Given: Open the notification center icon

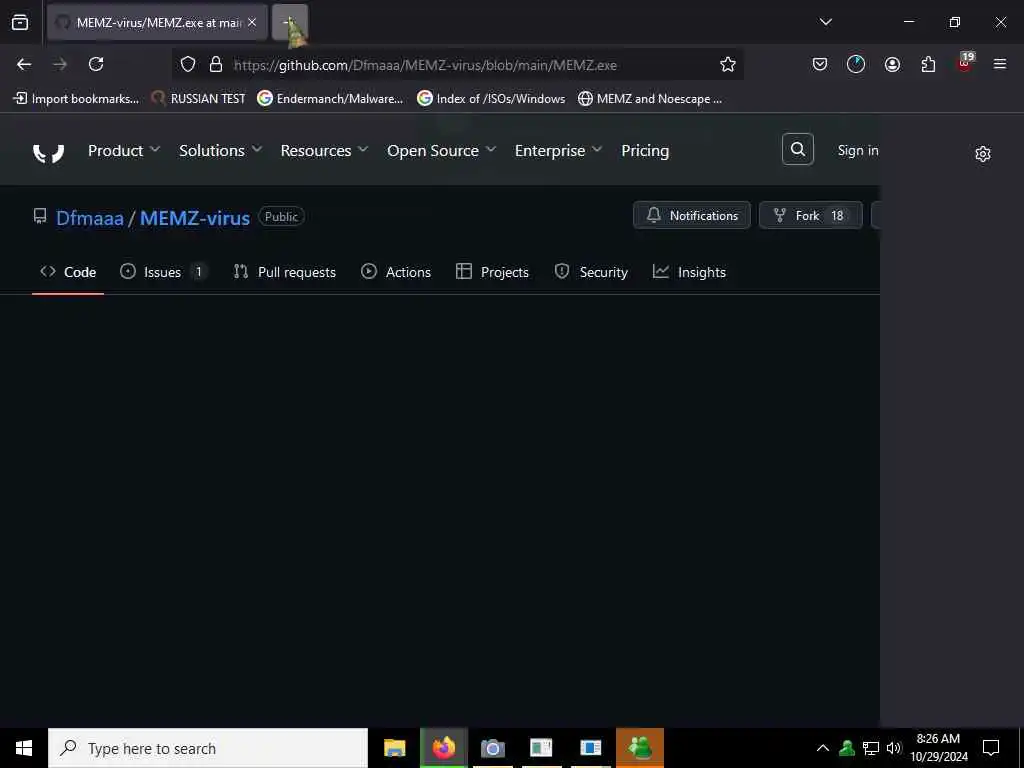Looking at the screenshot, I should (991, 748).
